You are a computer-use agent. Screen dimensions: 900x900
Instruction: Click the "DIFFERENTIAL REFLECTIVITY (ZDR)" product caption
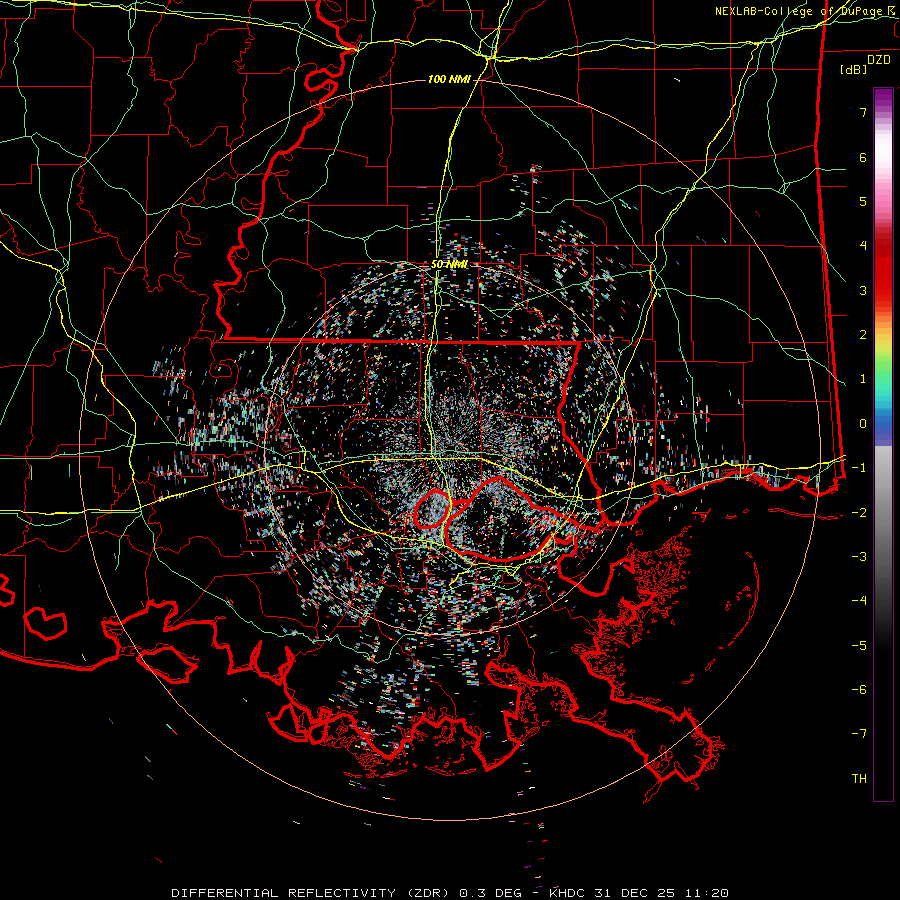312,893
